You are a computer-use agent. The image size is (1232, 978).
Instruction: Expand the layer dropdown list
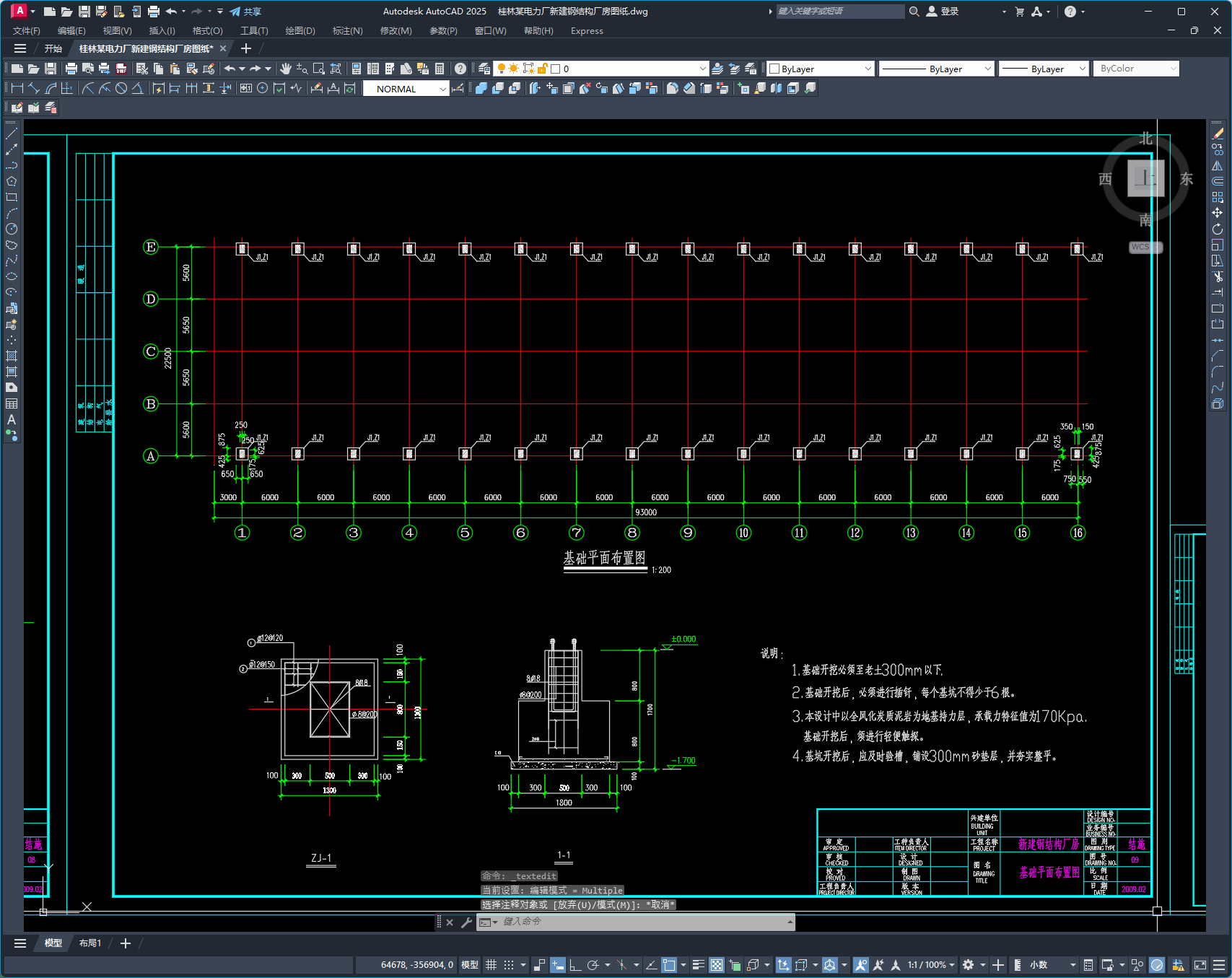tap(702, 69)
